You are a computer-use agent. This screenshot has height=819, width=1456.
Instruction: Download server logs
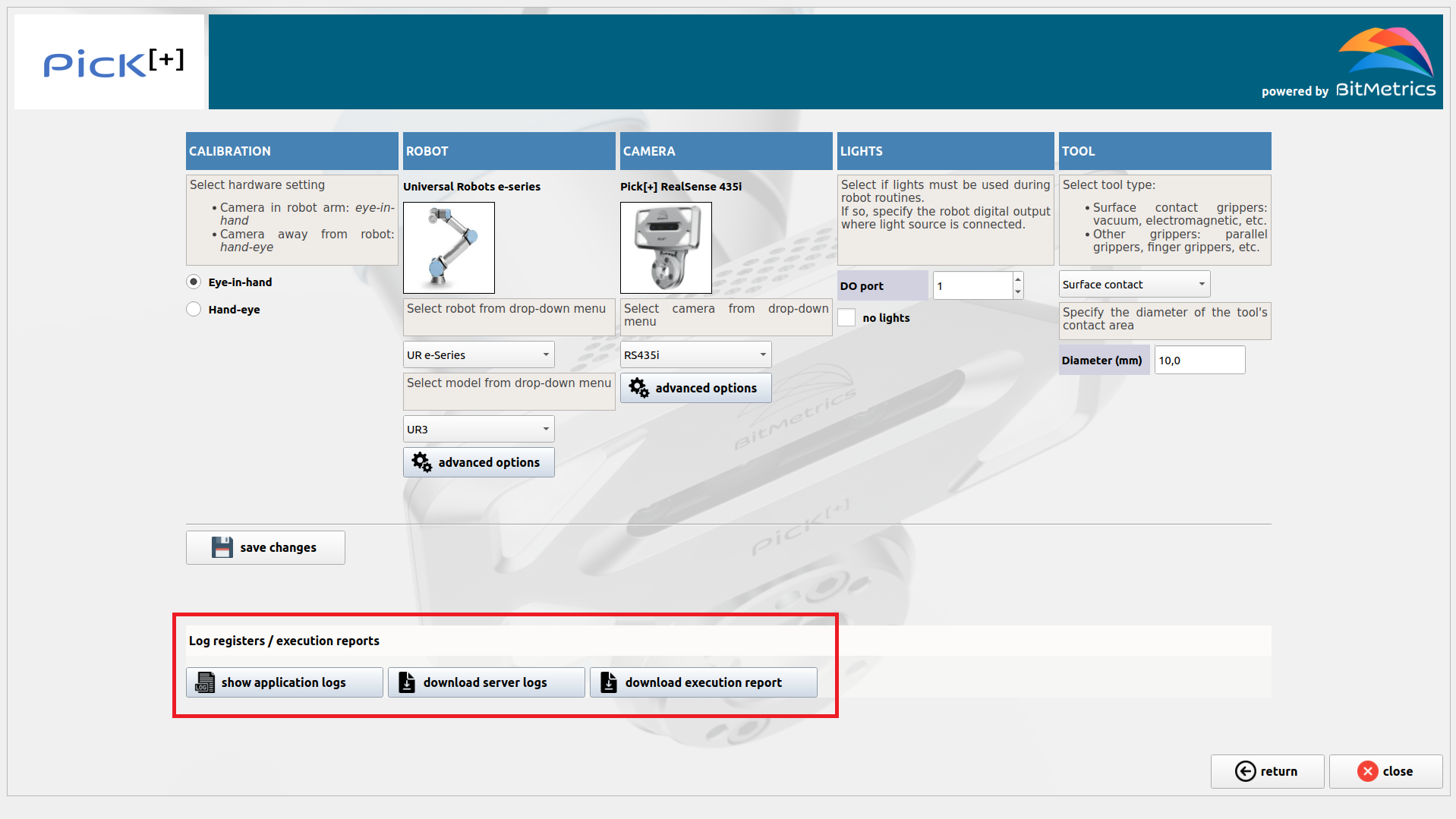coord(487,683)
